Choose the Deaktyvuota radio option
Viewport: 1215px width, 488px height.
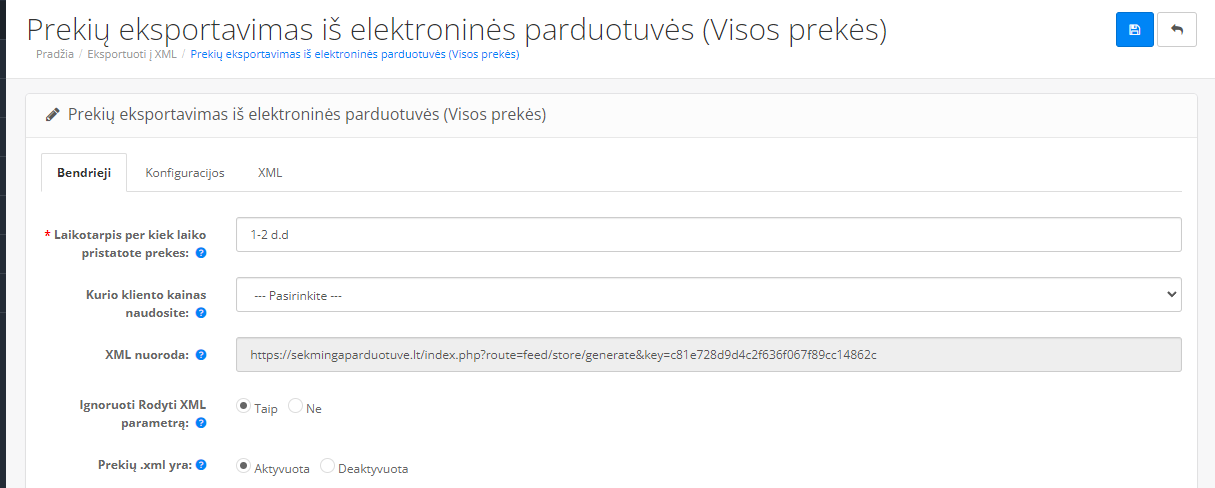point(327,467)
